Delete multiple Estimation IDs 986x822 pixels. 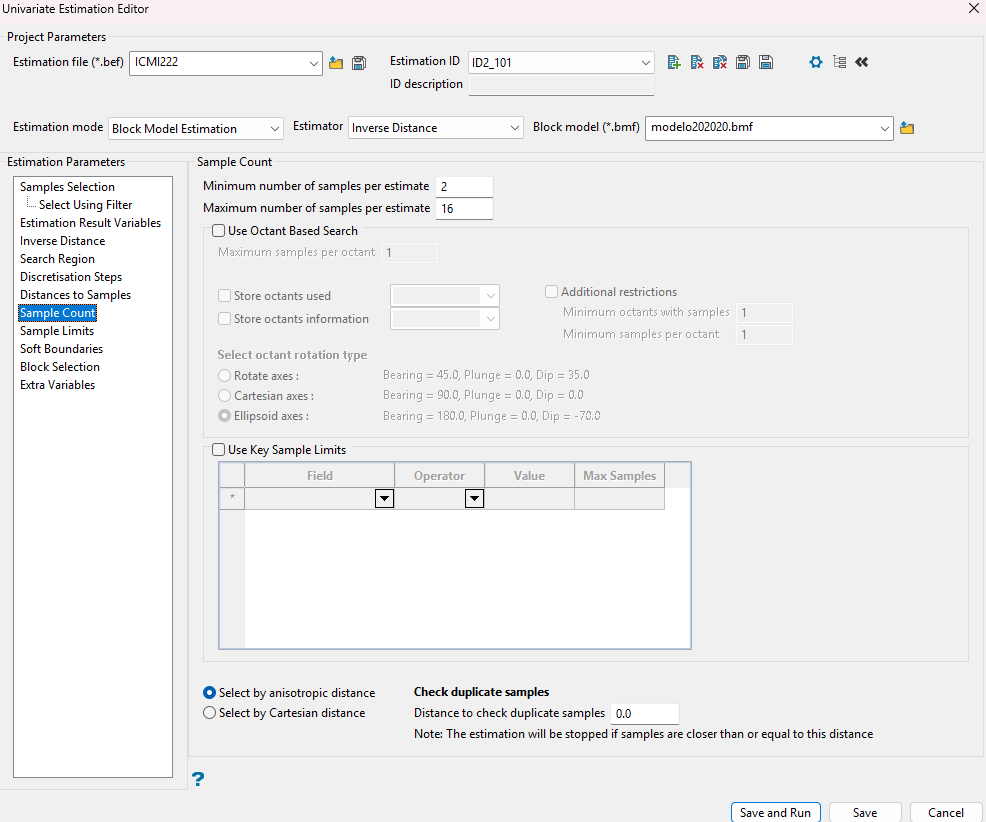pyautogui.click(x=720, y=62)
